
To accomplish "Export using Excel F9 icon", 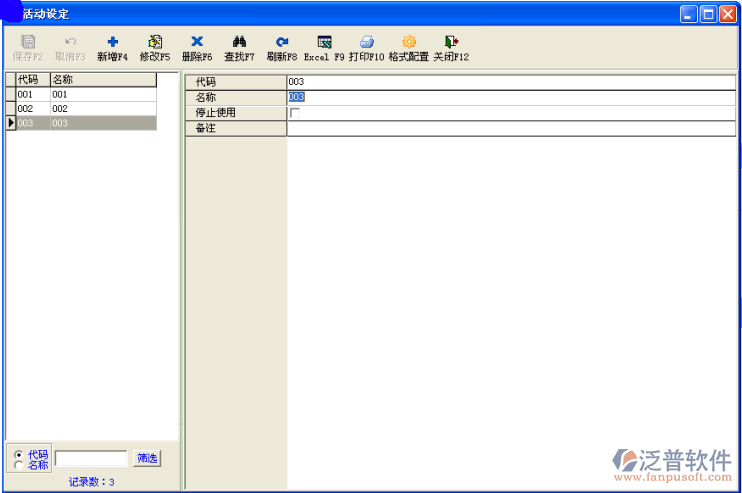I will click(x=324, y=42).
